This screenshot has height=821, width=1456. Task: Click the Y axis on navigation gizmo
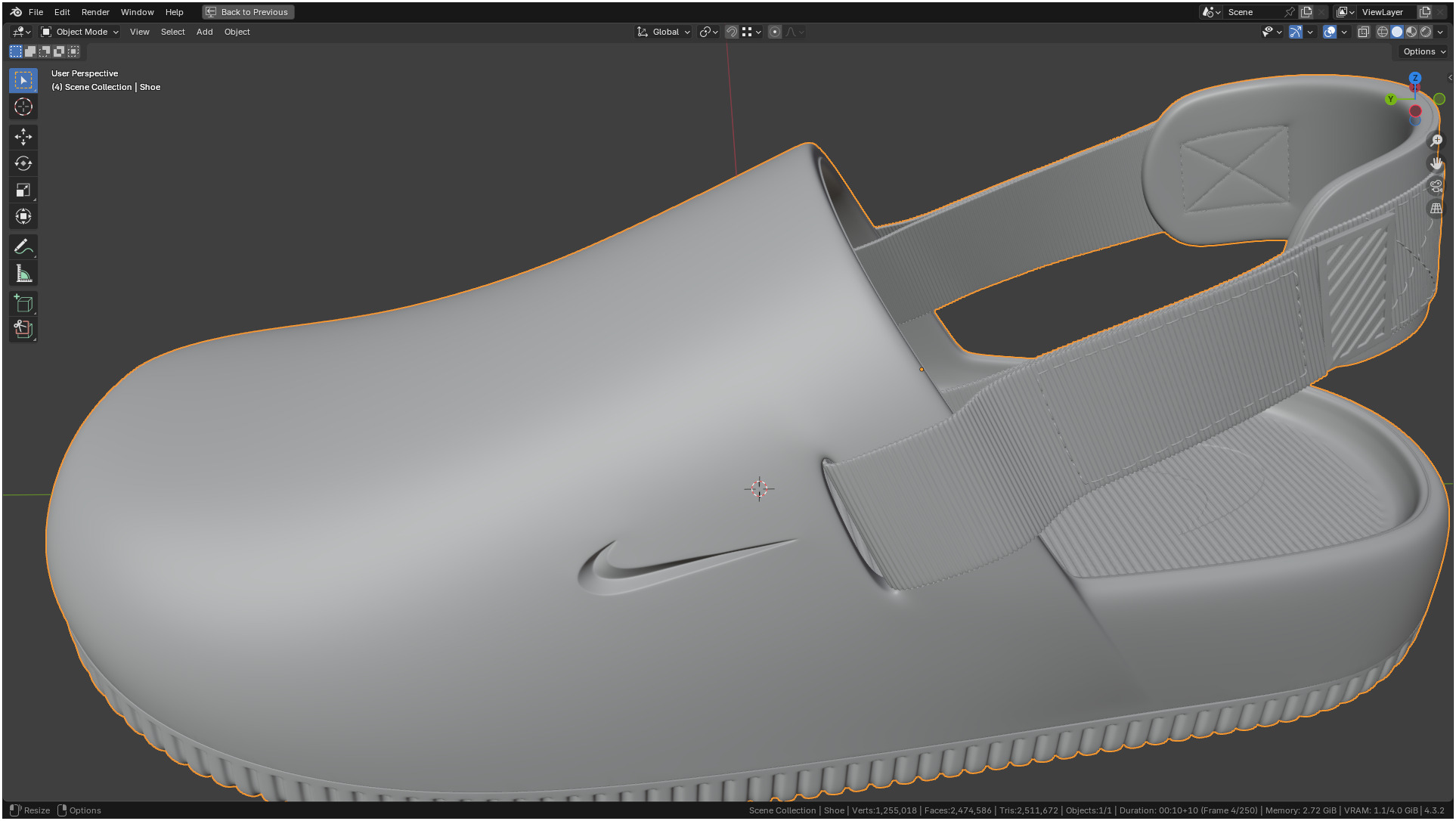point(1390,99)
